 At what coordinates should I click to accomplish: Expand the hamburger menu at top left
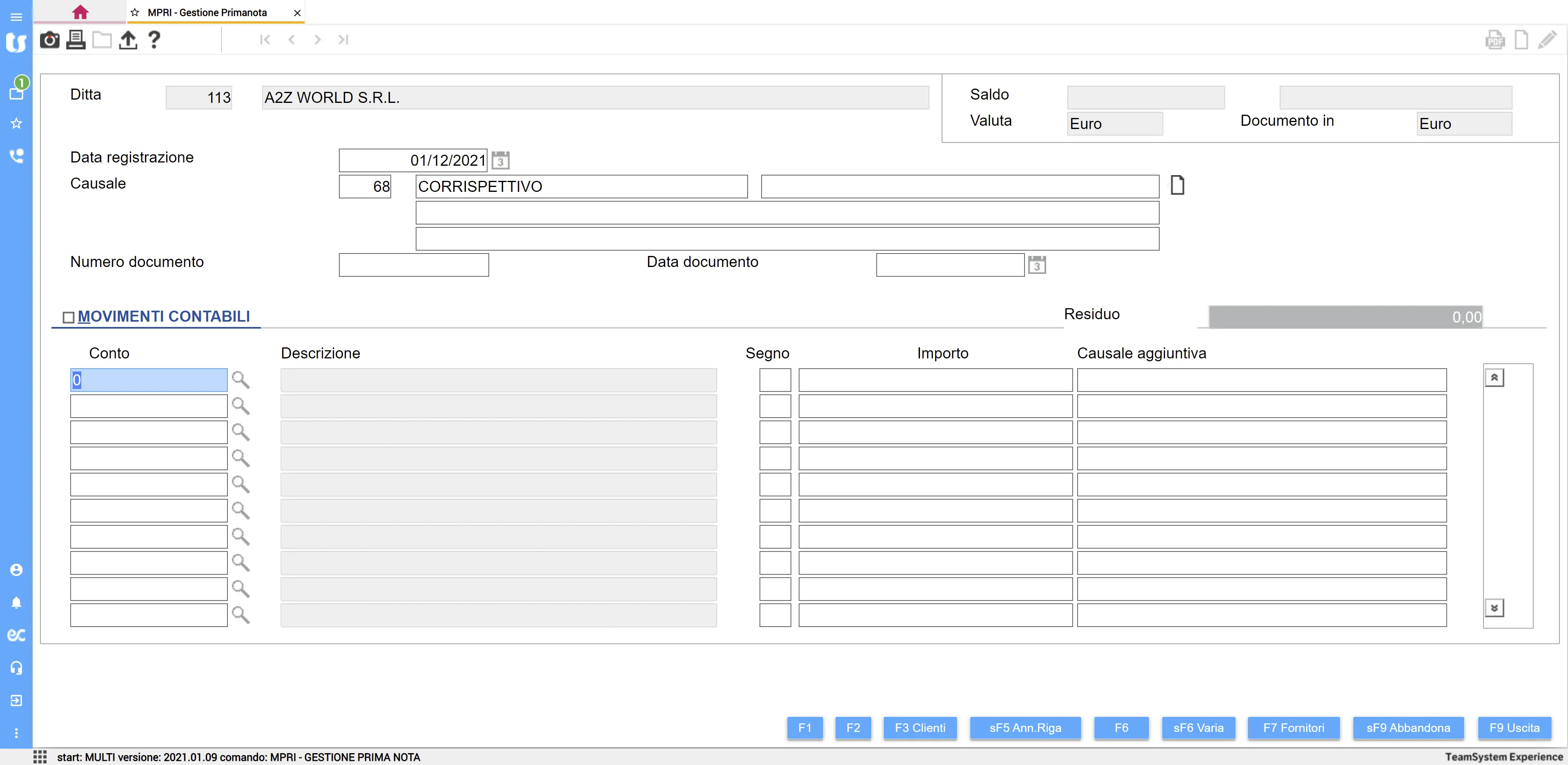tap(16, 16)
